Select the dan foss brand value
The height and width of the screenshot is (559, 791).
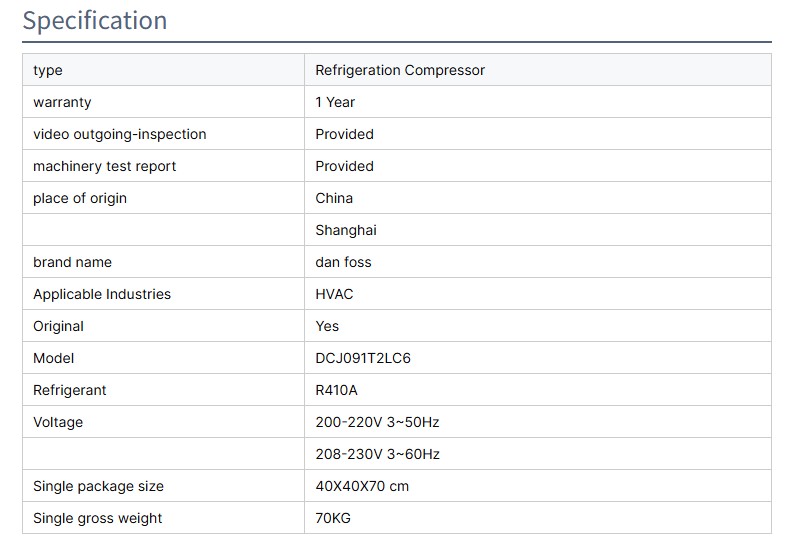(343, 262)
